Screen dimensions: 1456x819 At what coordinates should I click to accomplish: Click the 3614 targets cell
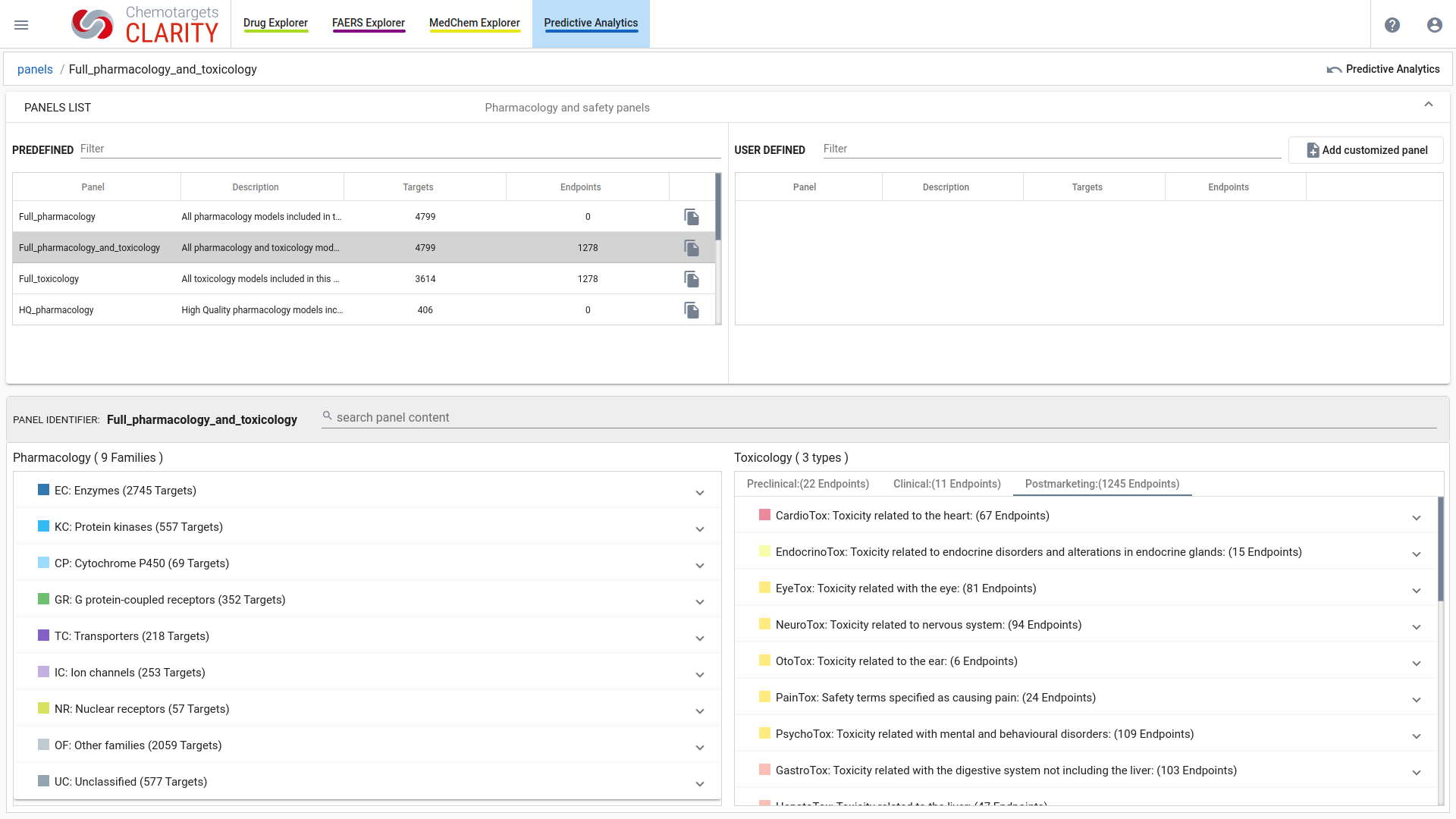pos(425,279)
